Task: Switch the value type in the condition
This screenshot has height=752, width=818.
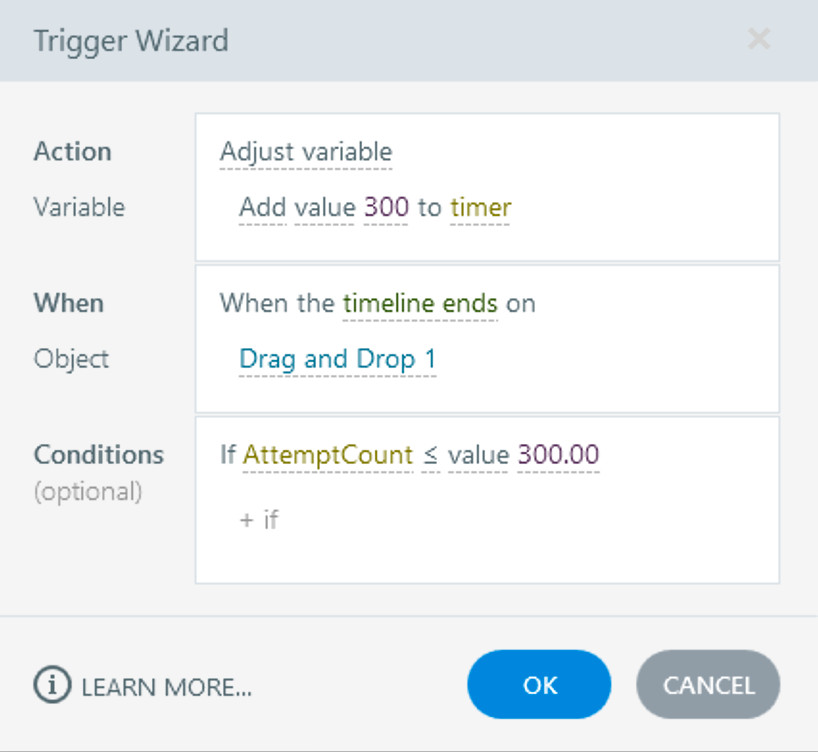Action: (478, 455)
